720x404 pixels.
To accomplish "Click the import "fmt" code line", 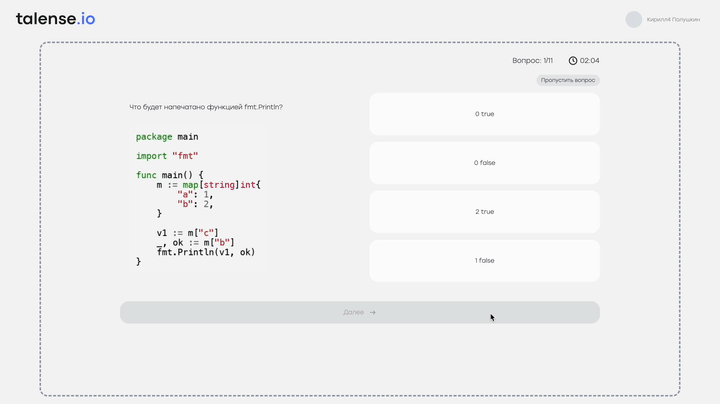I will (x=167, y=156).
